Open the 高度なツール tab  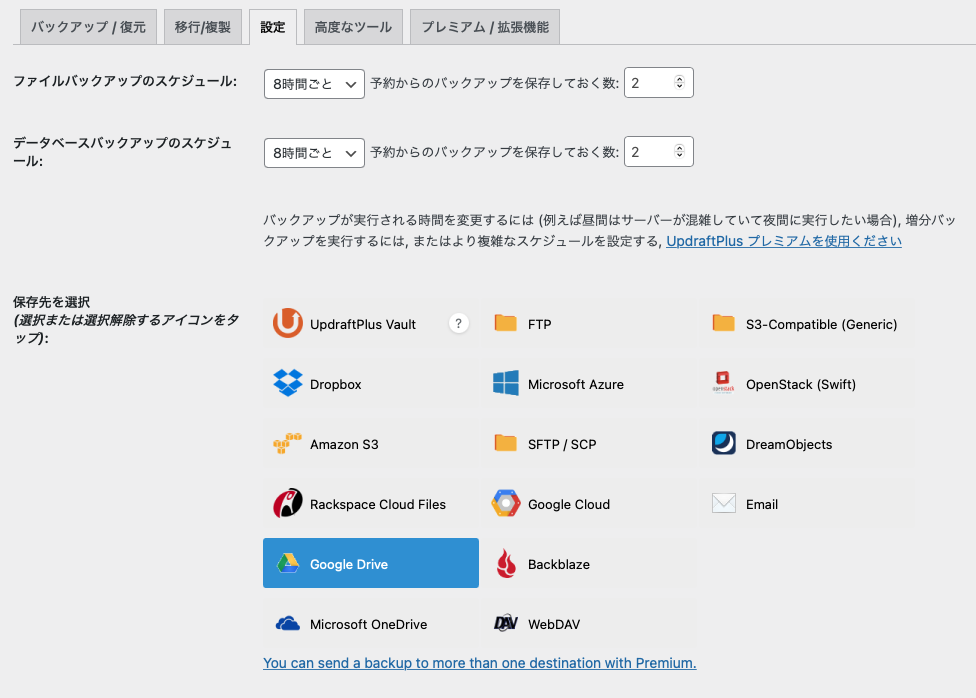click(354, 27)
